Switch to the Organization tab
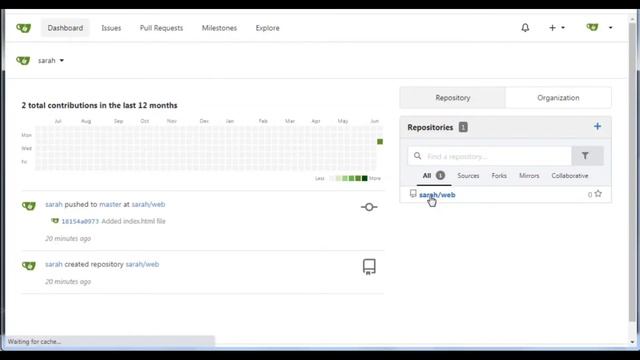The width and height of the screenshot is (640, 360). pos(558,98)
